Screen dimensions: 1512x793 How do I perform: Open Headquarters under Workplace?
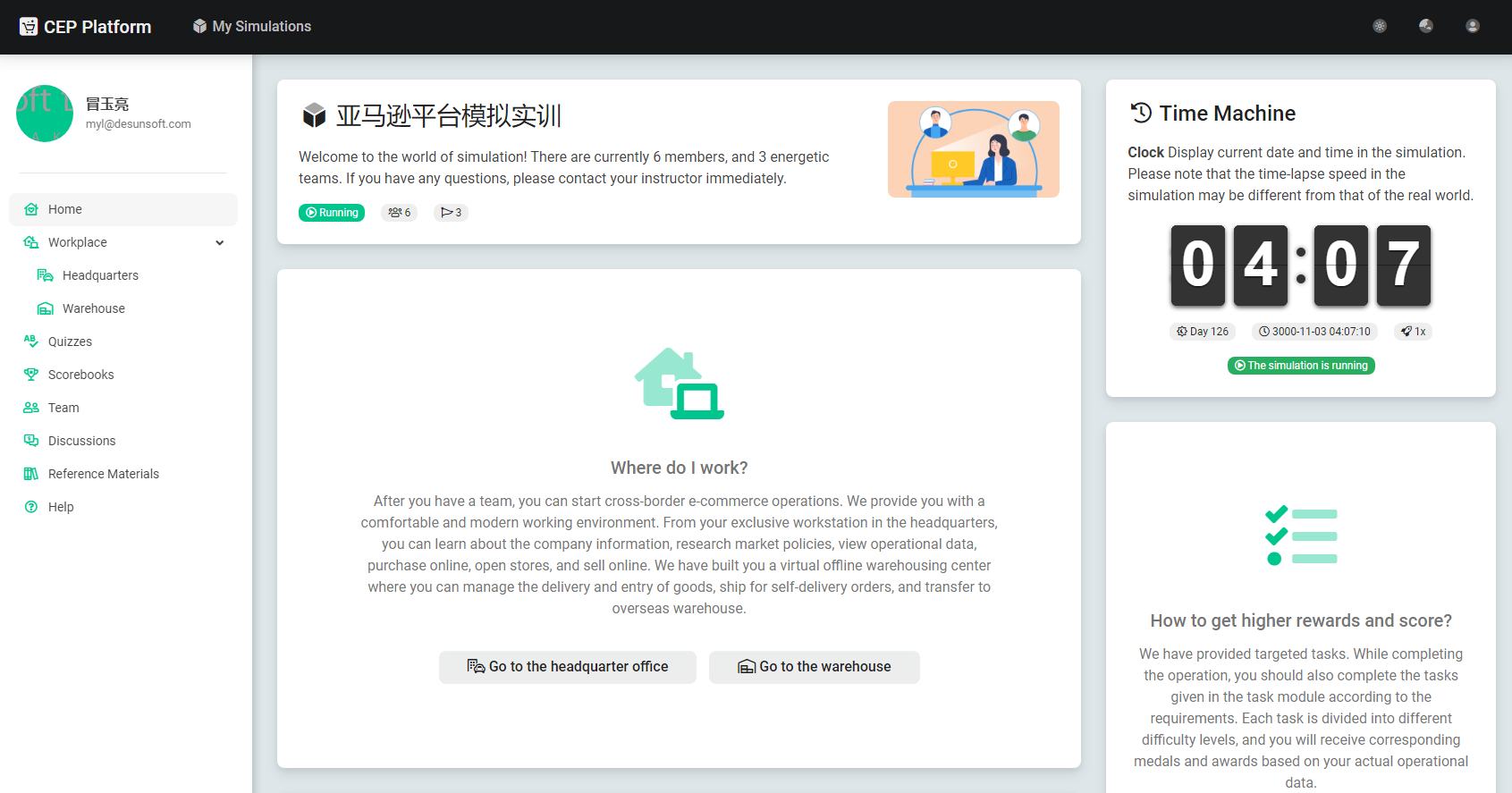coord(100,275)
